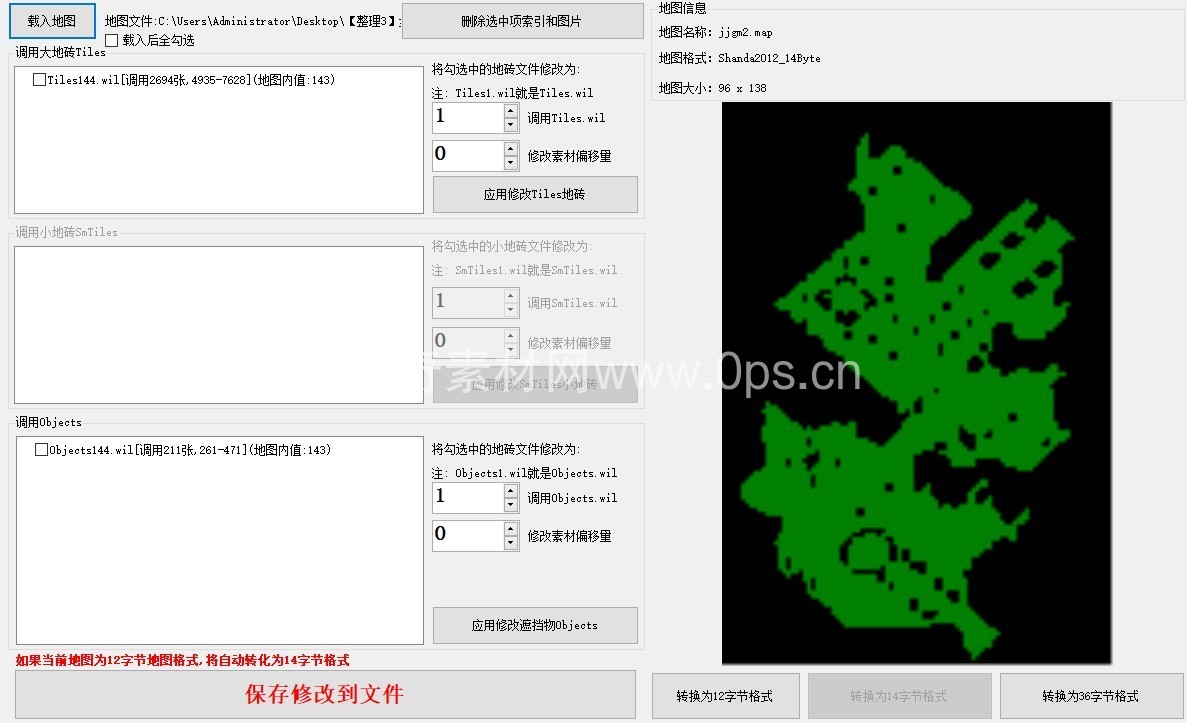Convert the map with 转换为12字节格式
Image resolution: width=1187 pixels, height=723 pixels.
[724, 696]
